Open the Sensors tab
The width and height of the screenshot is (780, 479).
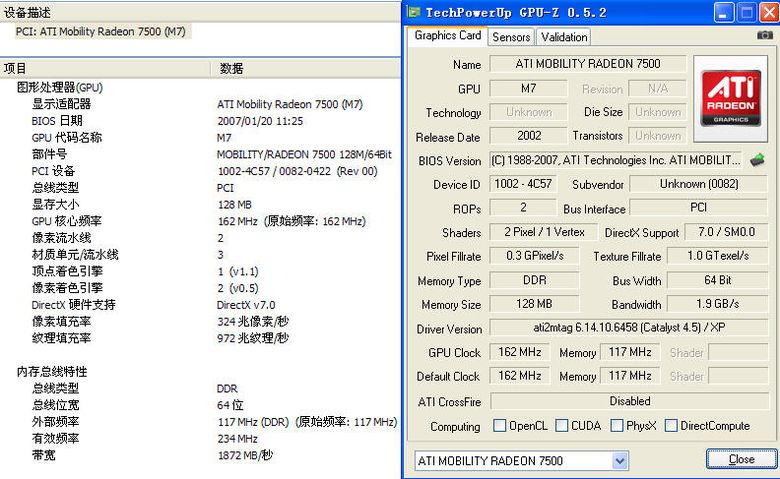click(x=511, y=37)
